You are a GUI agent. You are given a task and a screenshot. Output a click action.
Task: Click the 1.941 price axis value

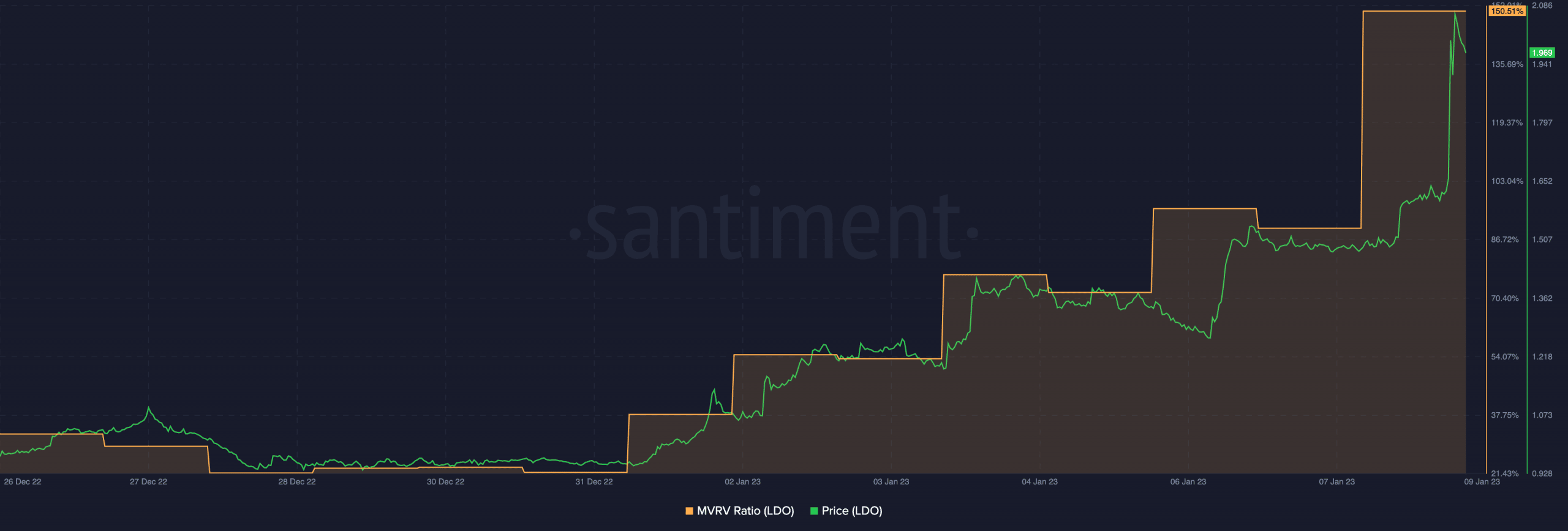(x=1542, y=64)
